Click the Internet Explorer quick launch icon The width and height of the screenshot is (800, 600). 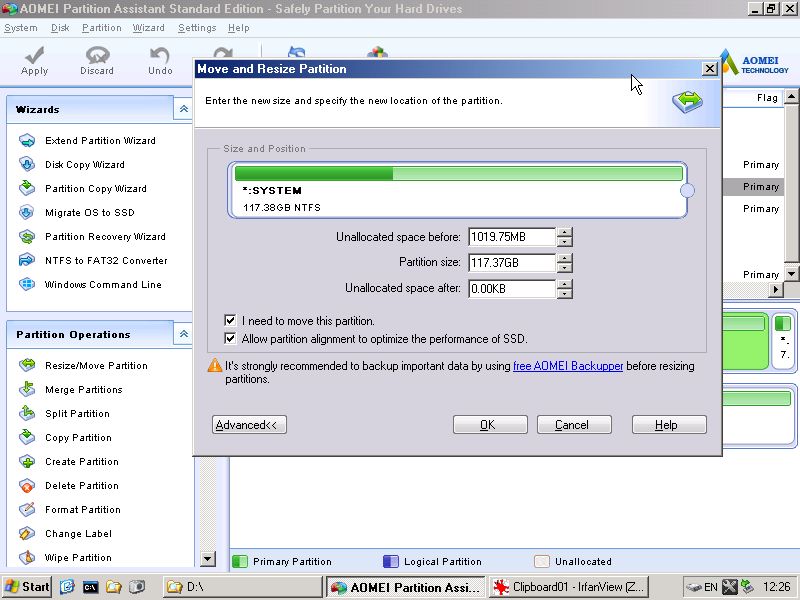click(x=67, y=587)
